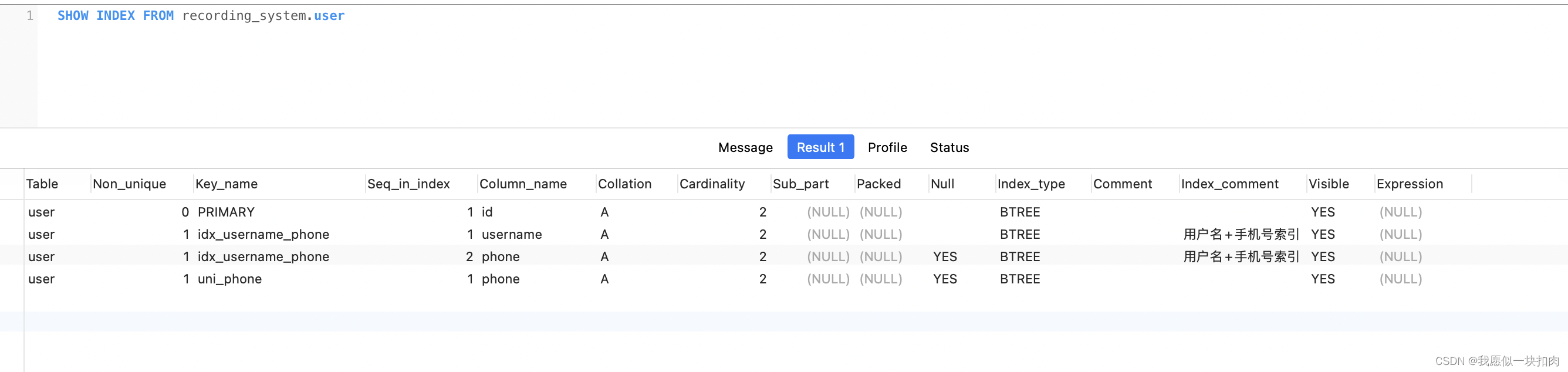Select the uni_phone key name cell
1568x372 pixels.
(x=229, y=279)
